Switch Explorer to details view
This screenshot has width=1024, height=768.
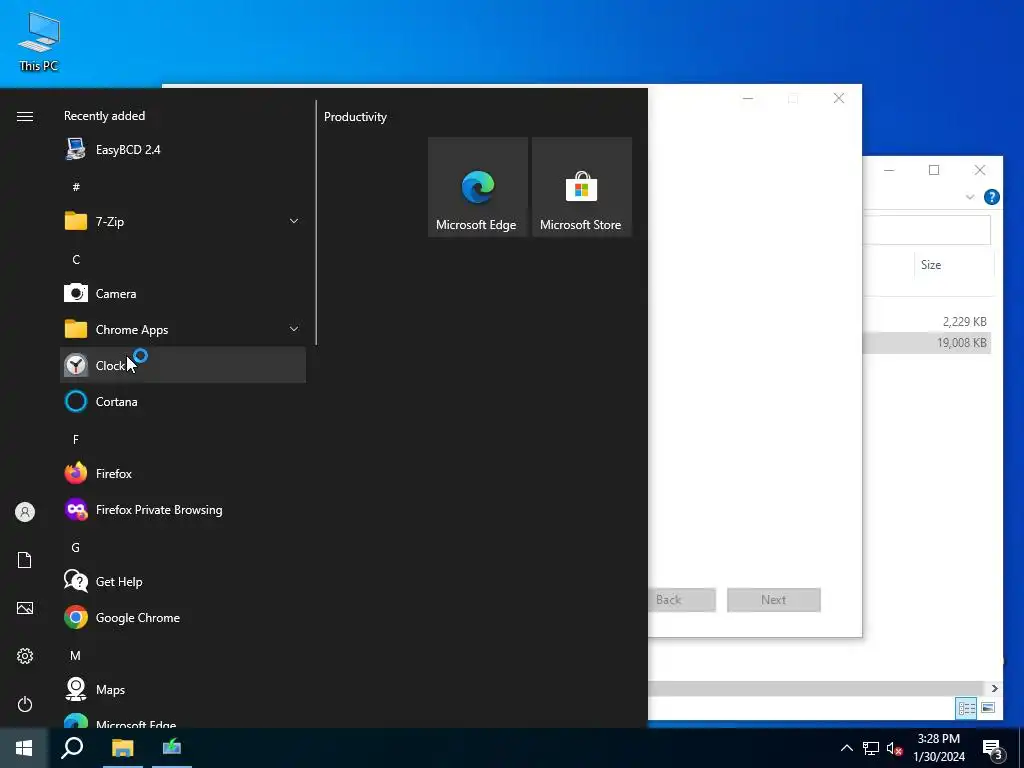click(967, 708)
